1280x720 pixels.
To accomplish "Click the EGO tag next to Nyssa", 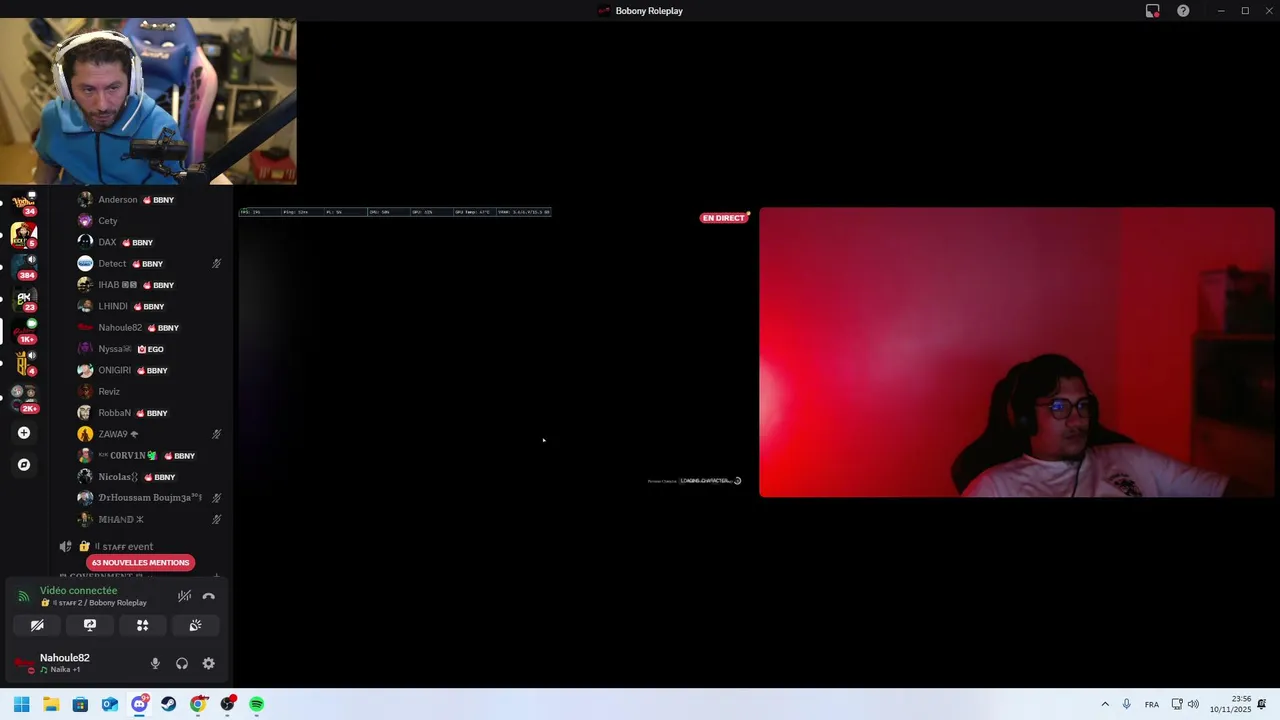I will pyautogui.click(x=150, y=349).
